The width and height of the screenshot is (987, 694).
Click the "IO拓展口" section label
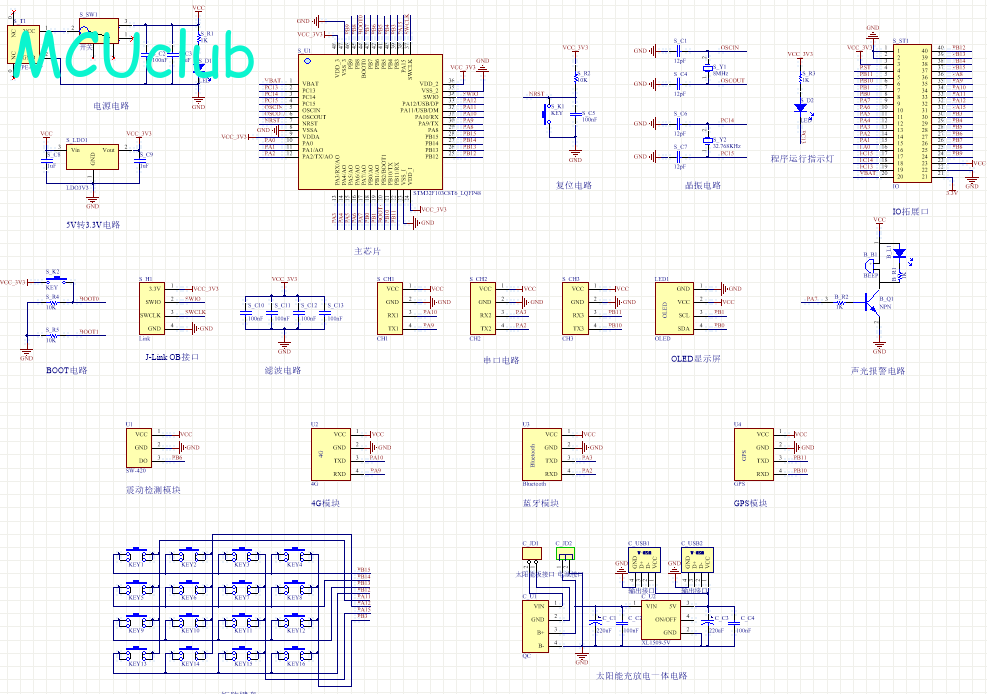coord(911,211)
